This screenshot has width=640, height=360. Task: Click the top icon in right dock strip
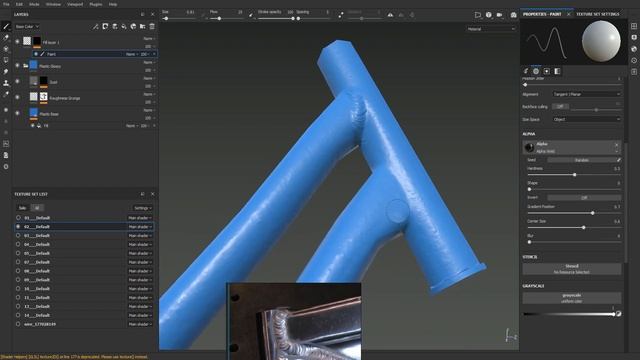(634, 26)
